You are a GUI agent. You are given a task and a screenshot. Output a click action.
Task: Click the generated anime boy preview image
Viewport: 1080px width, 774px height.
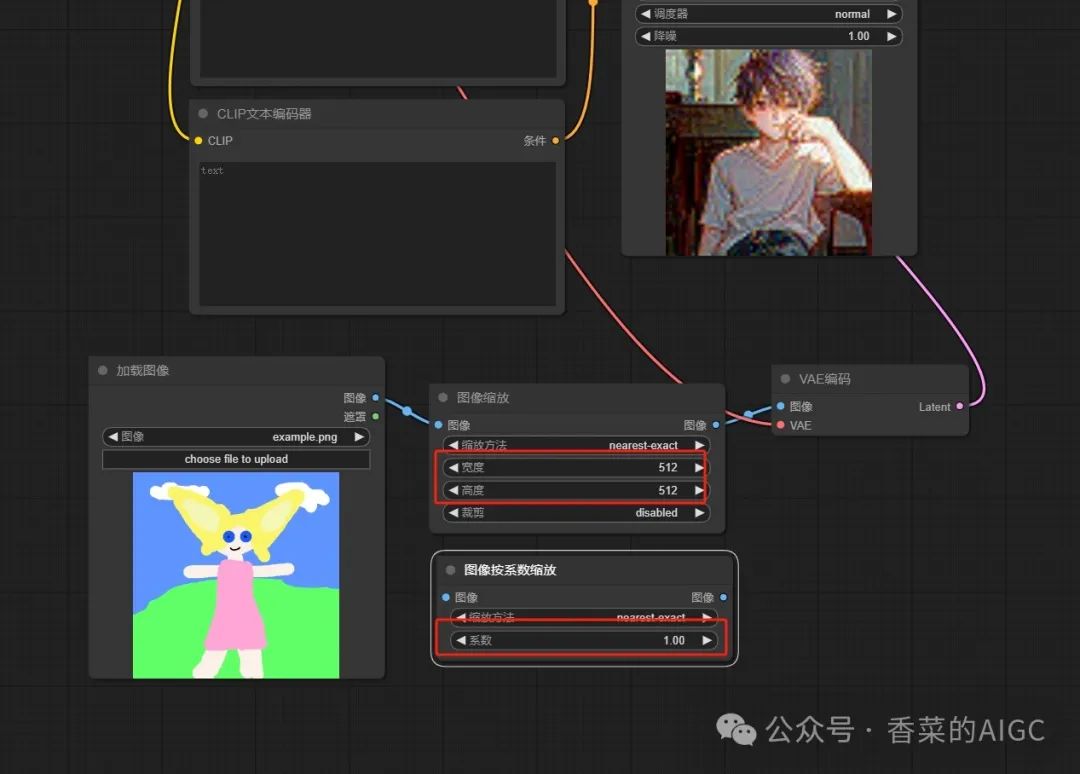pos(769,152)
